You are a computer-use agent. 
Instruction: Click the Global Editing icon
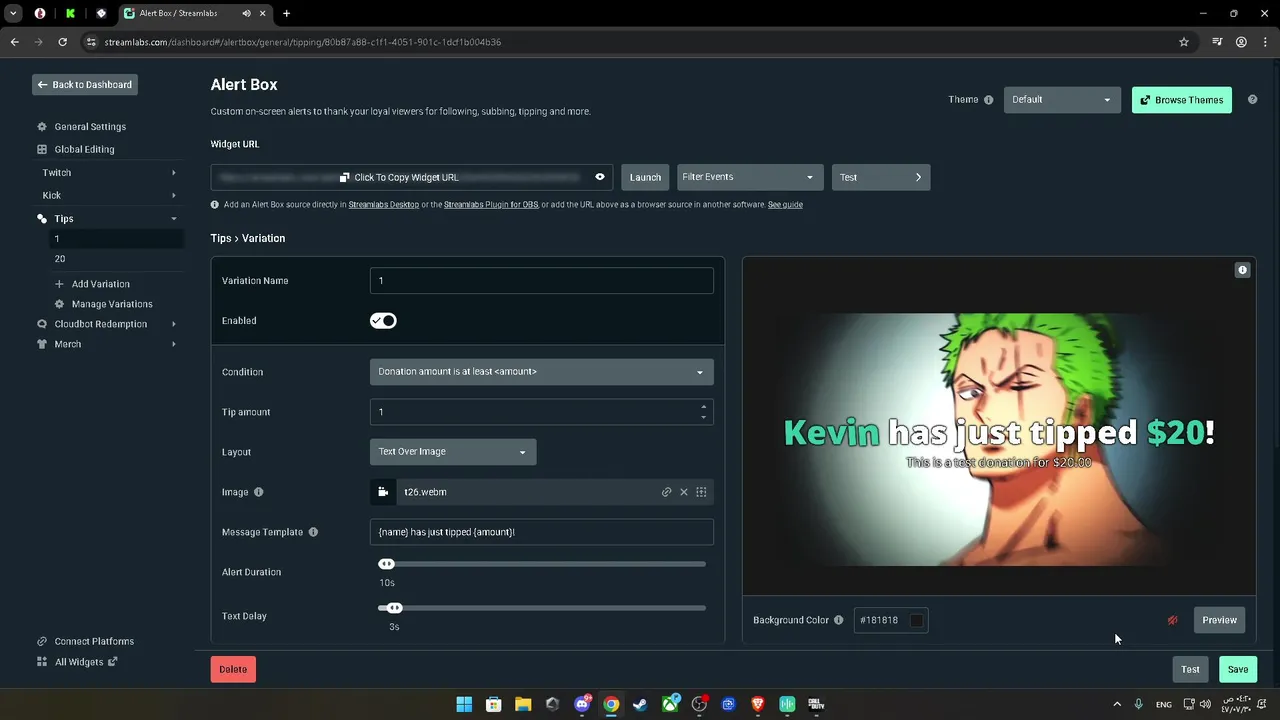click(42, 149)
